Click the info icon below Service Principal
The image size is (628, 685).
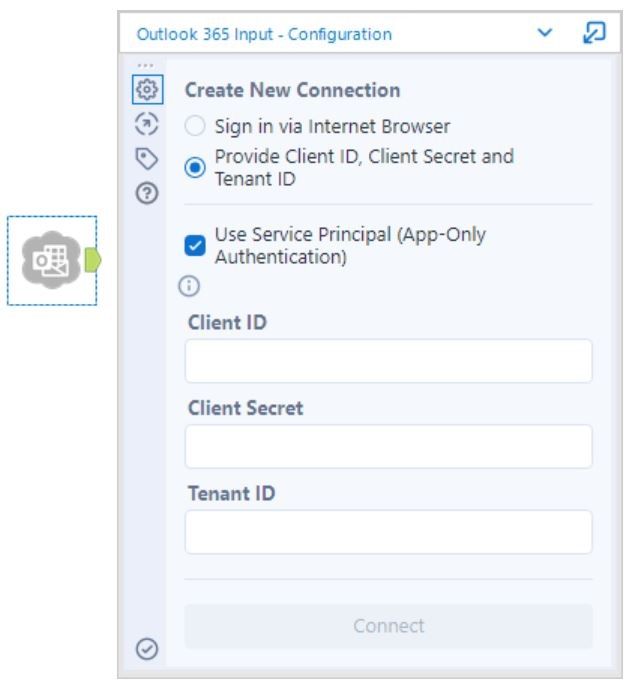pos(189,286)
